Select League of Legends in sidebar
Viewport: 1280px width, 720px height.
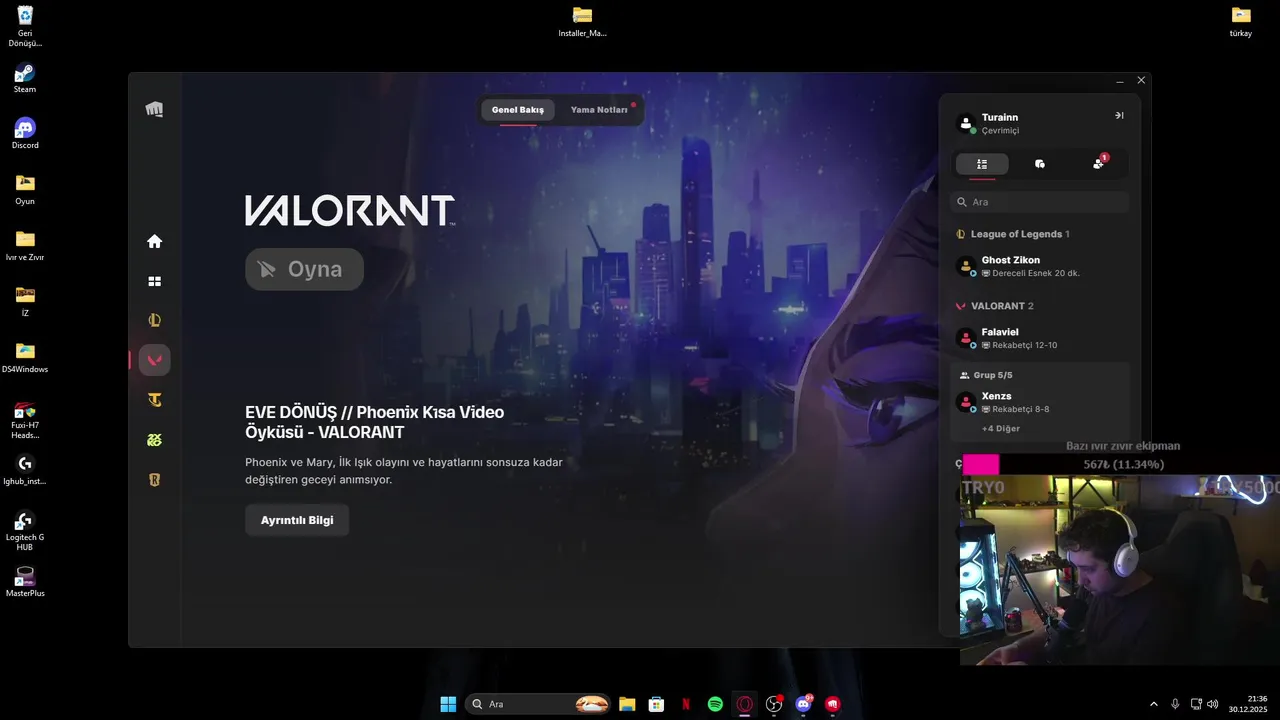[154, 320]
